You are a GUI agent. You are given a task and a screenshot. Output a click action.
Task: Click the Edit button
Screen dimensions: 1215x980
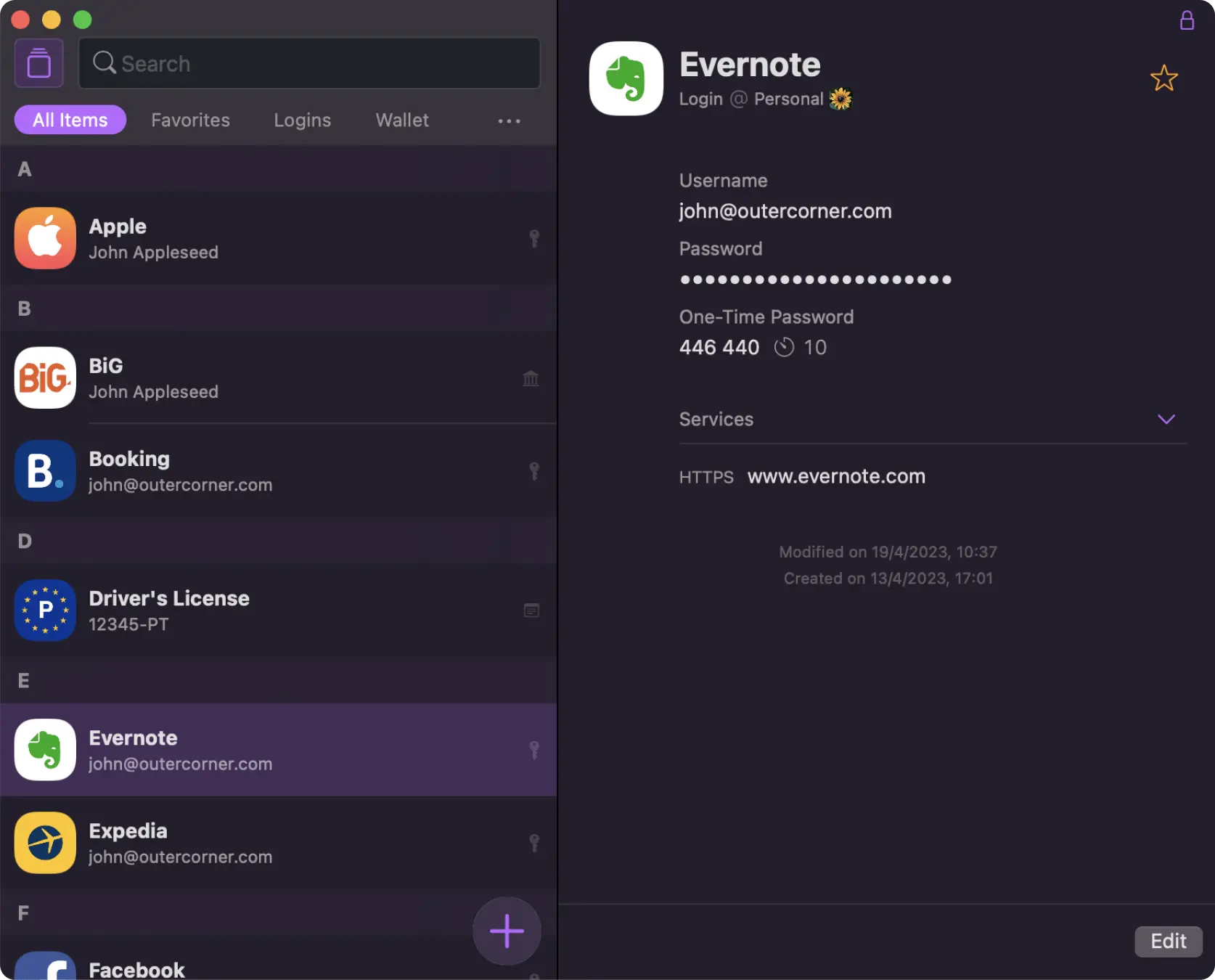coord(1169,942)
